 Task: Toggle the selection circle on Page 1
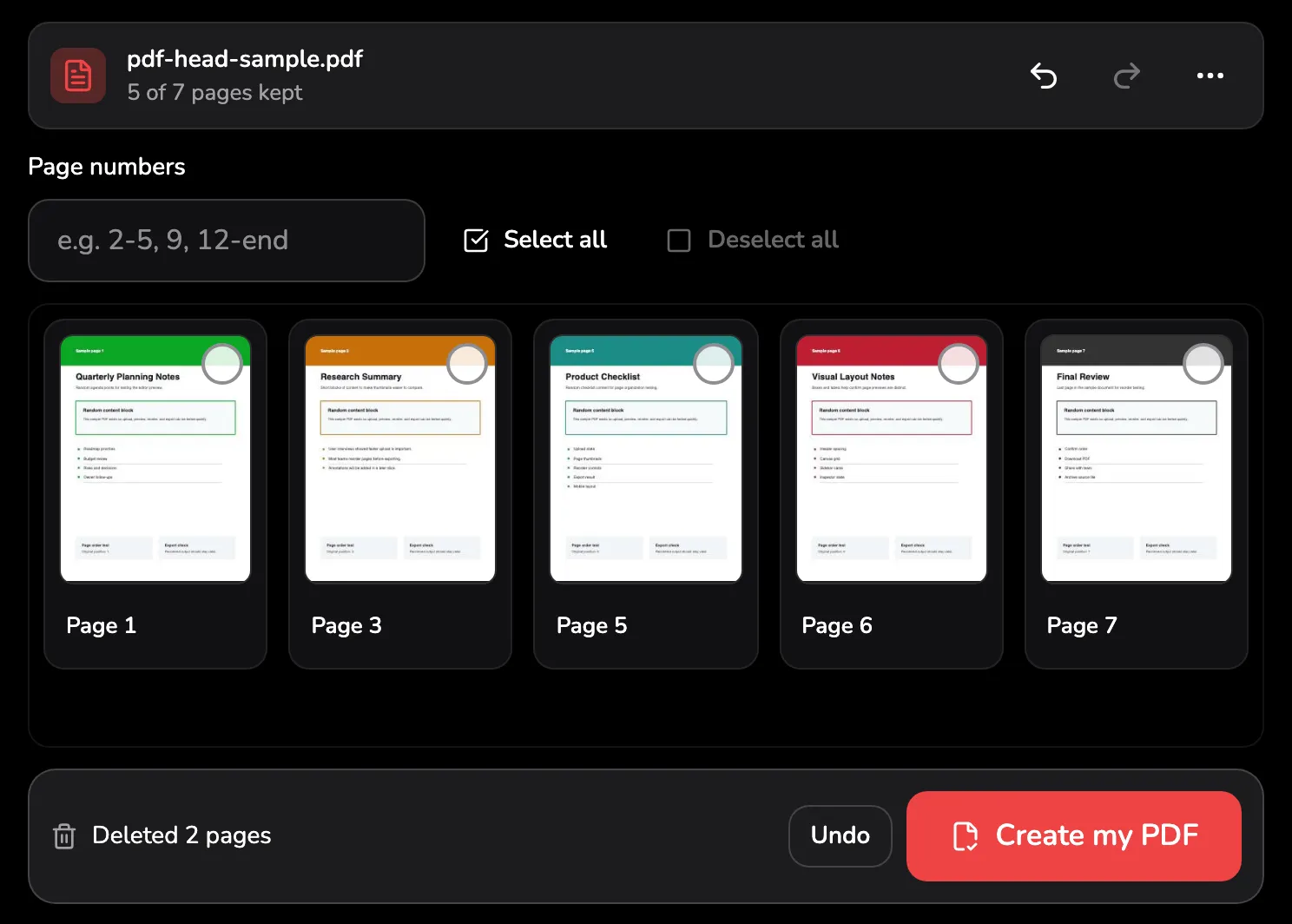tap(222, 364)
